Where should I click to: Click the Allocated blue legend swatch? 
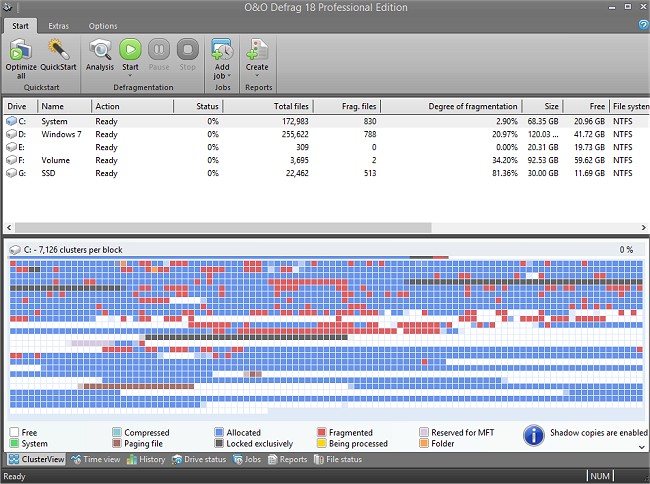219,432
